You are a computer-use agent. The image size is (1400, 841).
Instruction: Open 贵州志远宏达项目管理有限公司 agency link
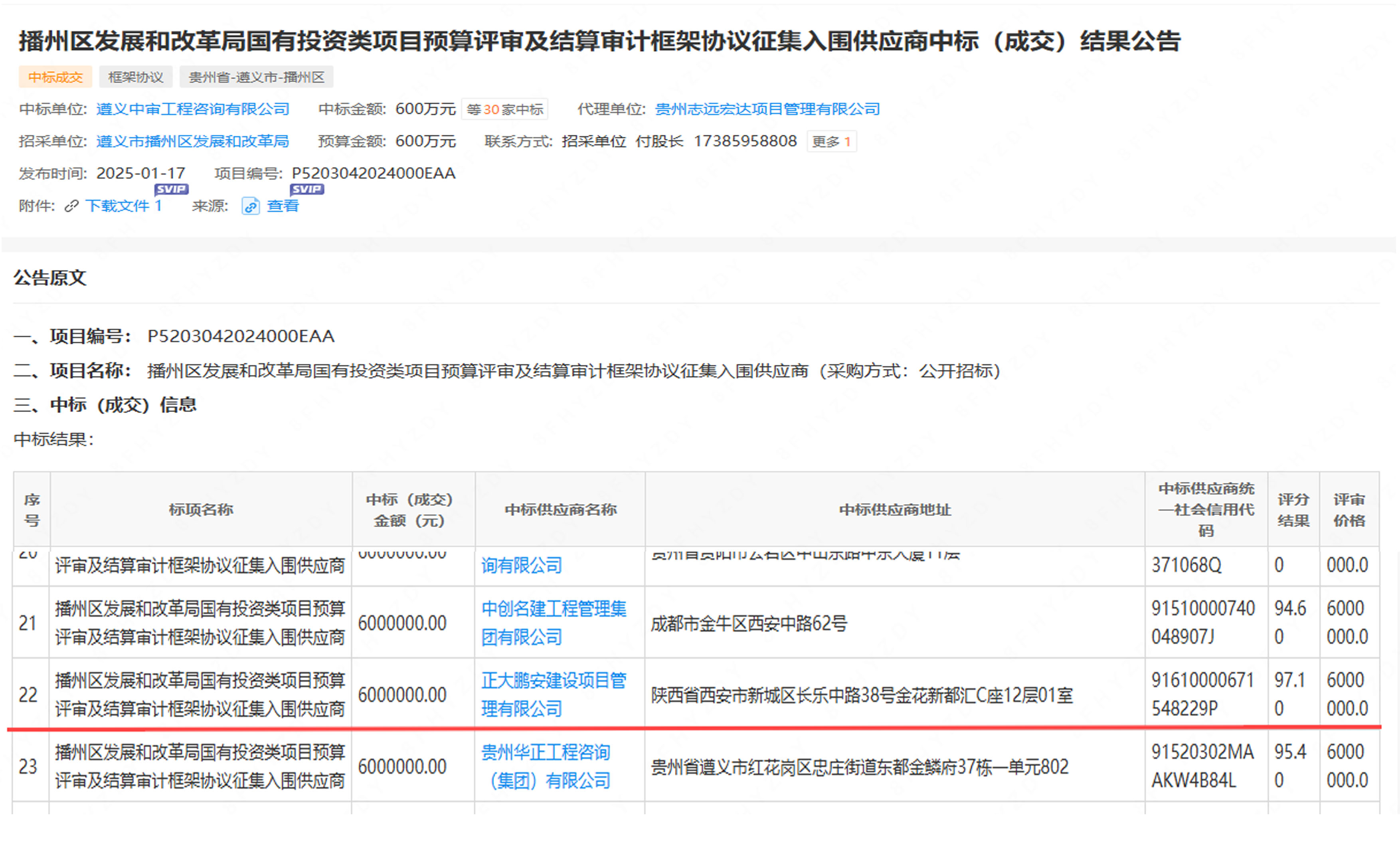coord(767,109)
